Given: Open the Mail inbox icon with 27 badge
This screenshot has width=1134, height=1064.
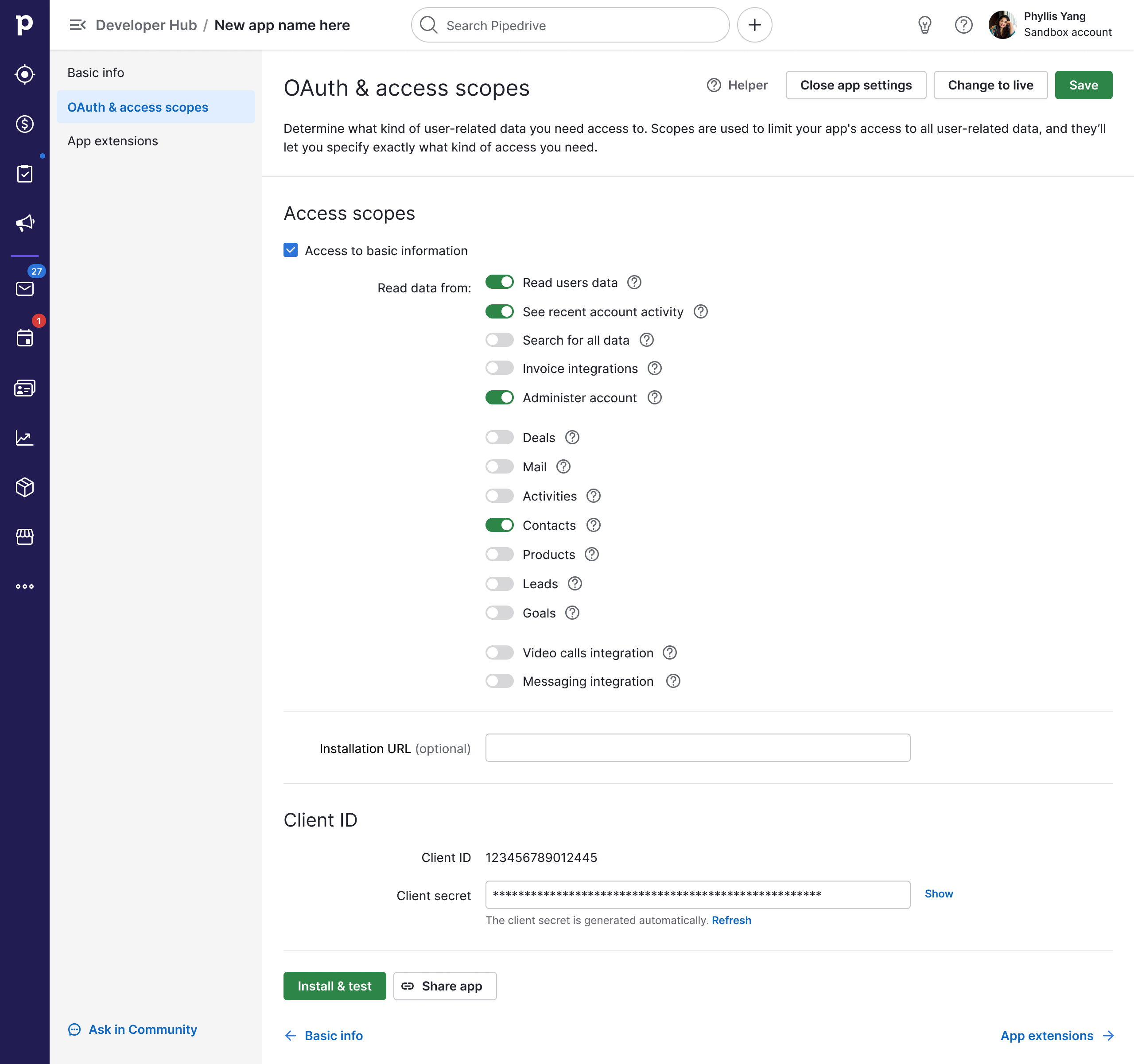Looking at the screenshot, I should 24,289.
